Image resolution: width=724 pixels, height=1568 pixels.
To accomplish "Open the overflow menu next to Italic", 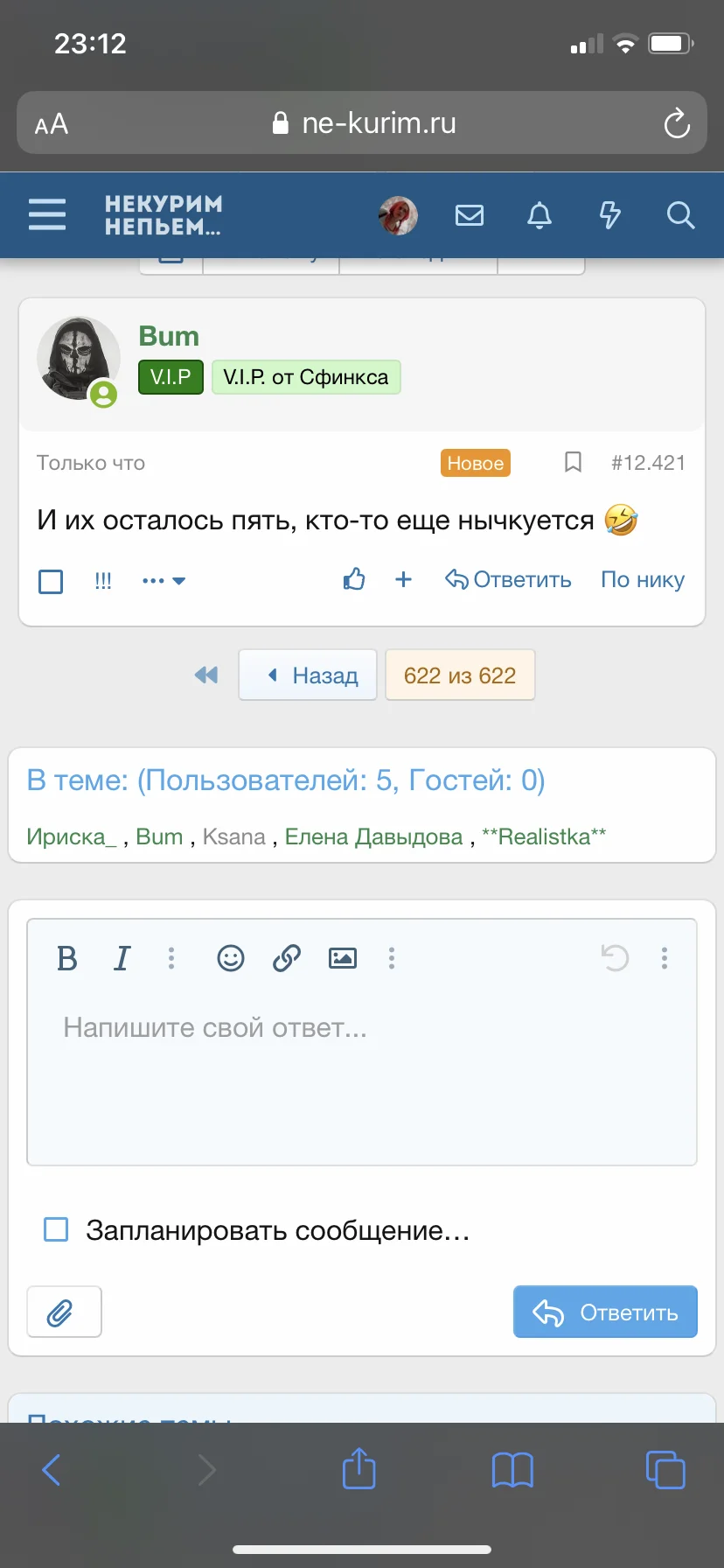I will point(171,958).
